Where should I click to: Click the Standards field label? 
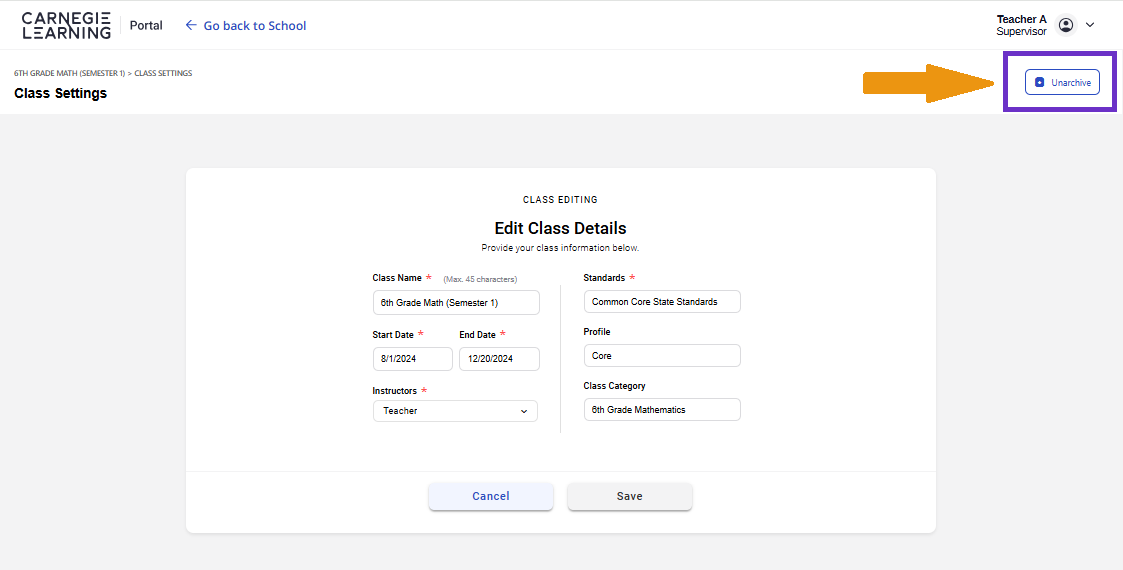604,277
